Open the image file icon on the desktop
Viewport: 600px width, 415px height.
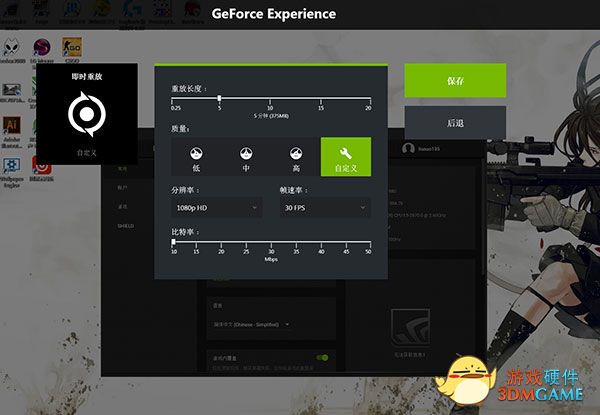point(11,92)
